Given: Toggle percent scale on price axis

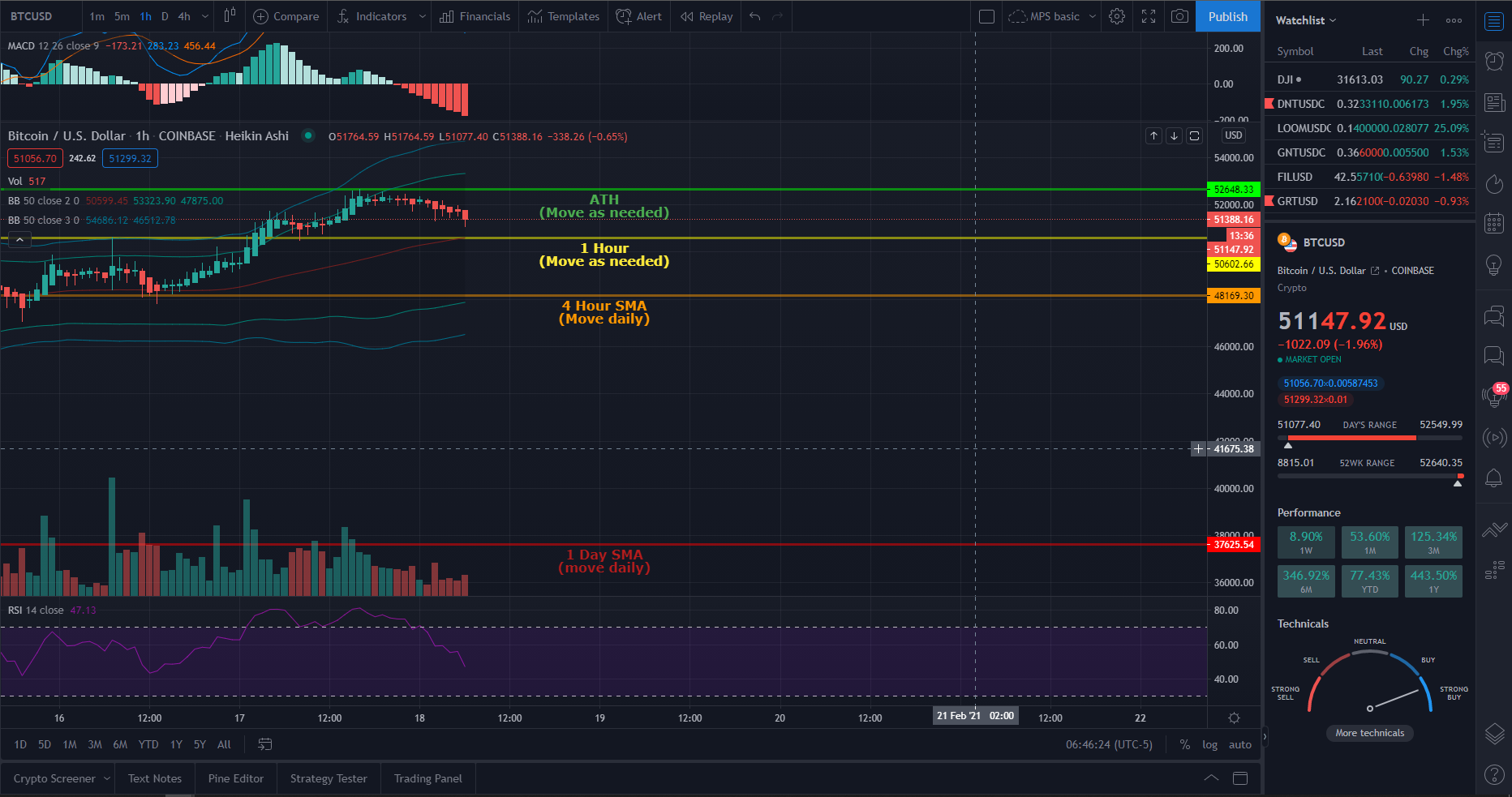Looking at the screenshot, I should point(1185,744).
